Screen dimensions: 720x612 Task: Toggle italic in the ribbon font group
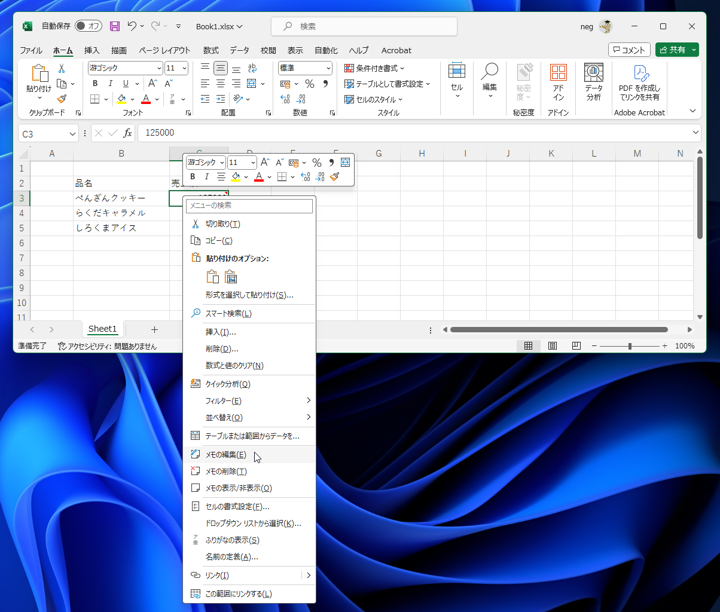click(x=110, y=84)
